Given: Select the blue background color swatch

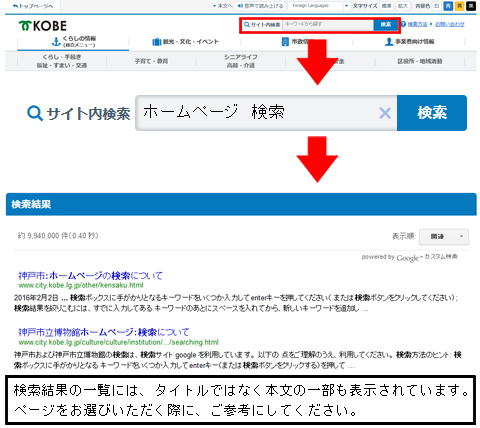Looking at the screenshot, I should click(448, 6).
